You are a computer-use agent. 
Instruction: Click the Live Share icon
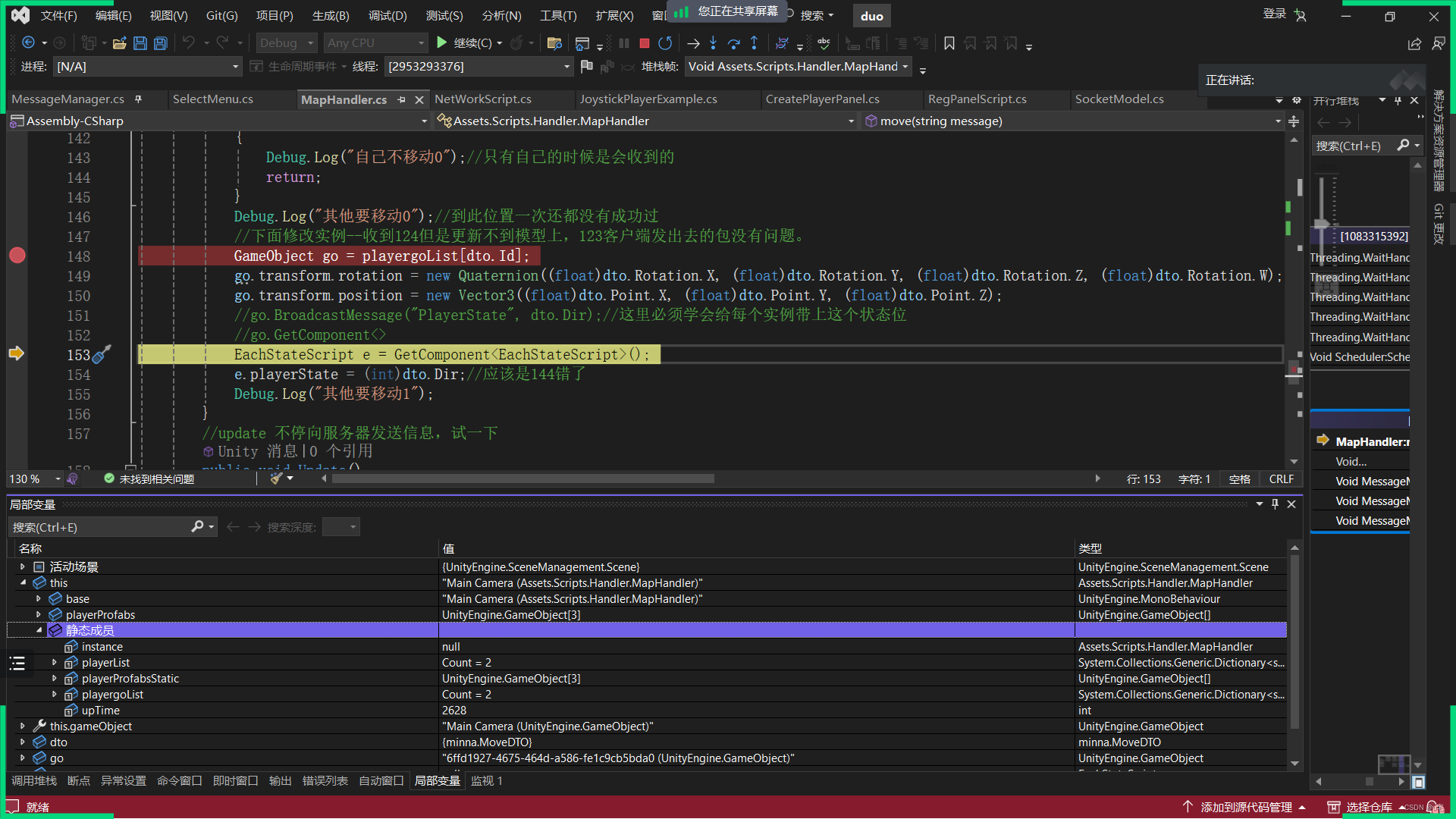pos(1414,44)
